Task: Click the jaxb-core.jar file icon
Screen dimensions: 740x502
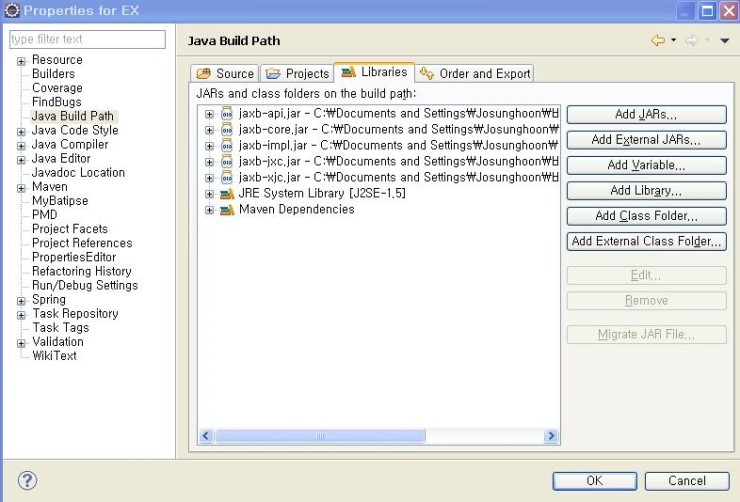Action: (x=227, y=130)
